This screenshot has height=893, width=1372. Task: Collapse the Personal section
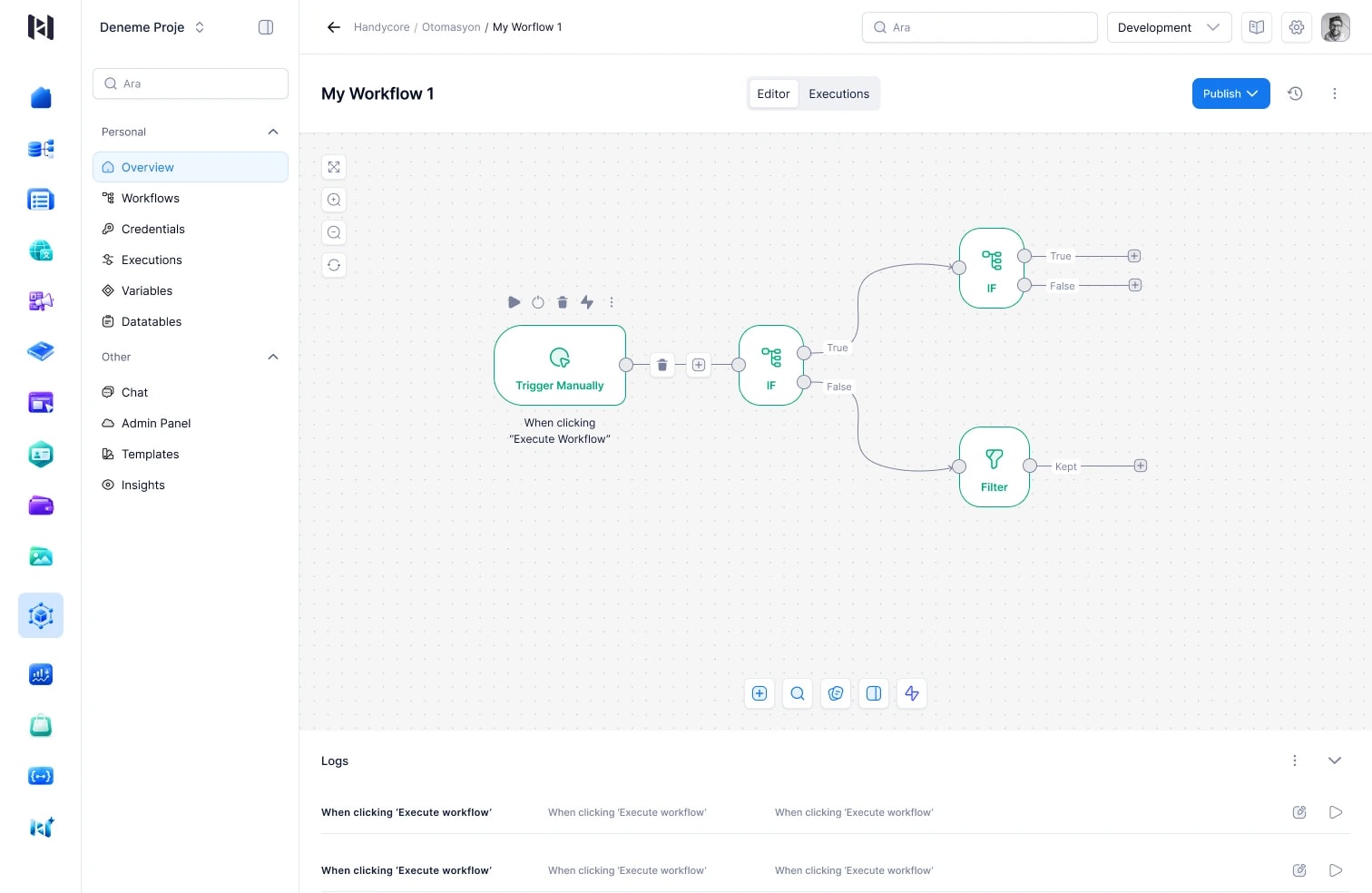coord(273,132)
